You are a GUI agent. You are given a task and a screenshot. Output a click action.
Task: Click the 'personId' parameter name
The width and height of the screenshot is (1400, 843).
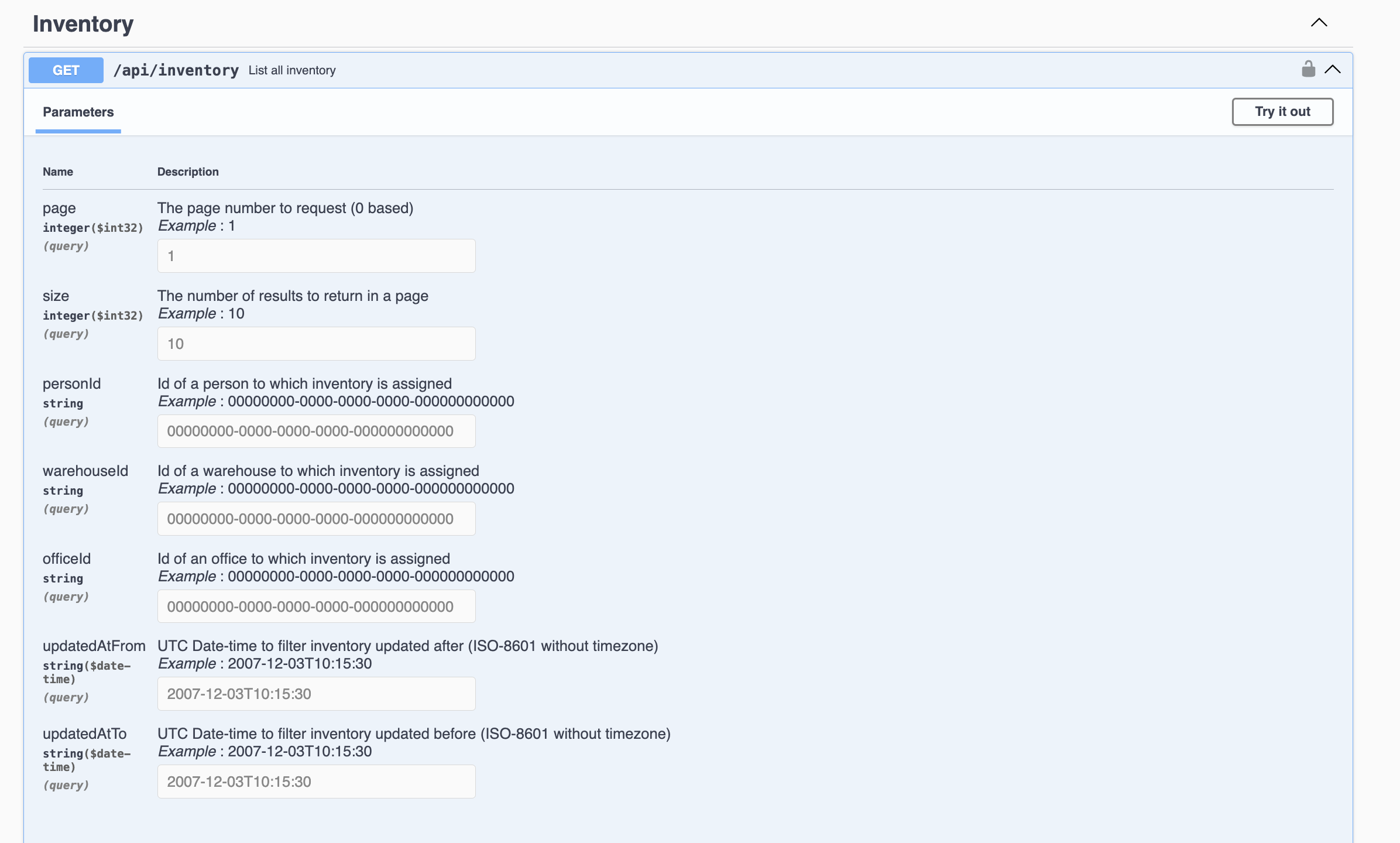pyautogui.click(x=71, y=384)
